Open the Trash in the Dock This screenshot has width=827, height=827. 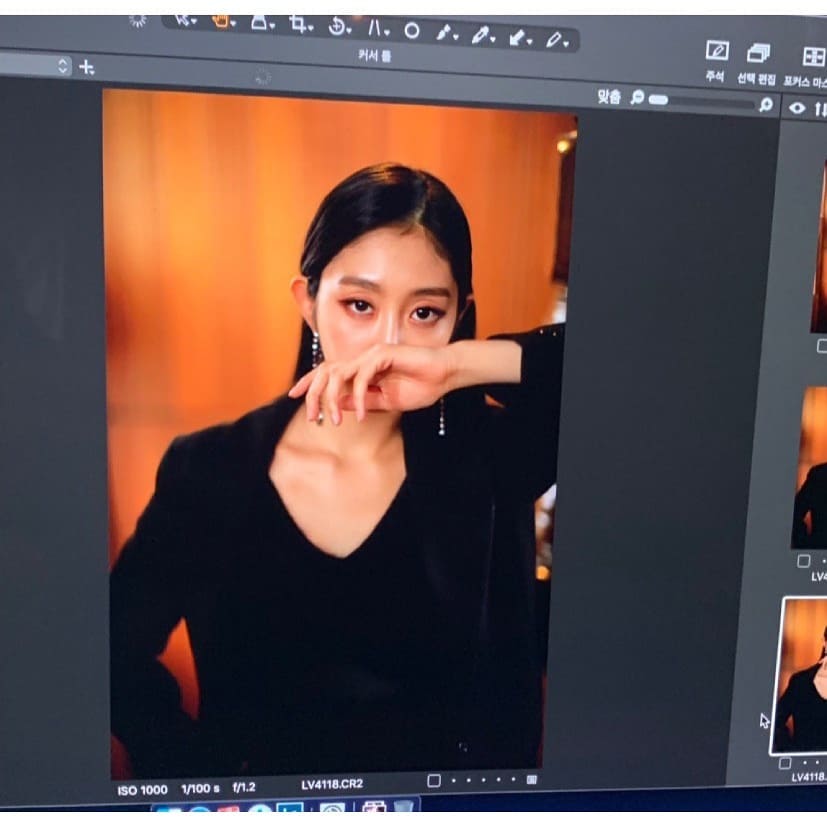(405, 805)
